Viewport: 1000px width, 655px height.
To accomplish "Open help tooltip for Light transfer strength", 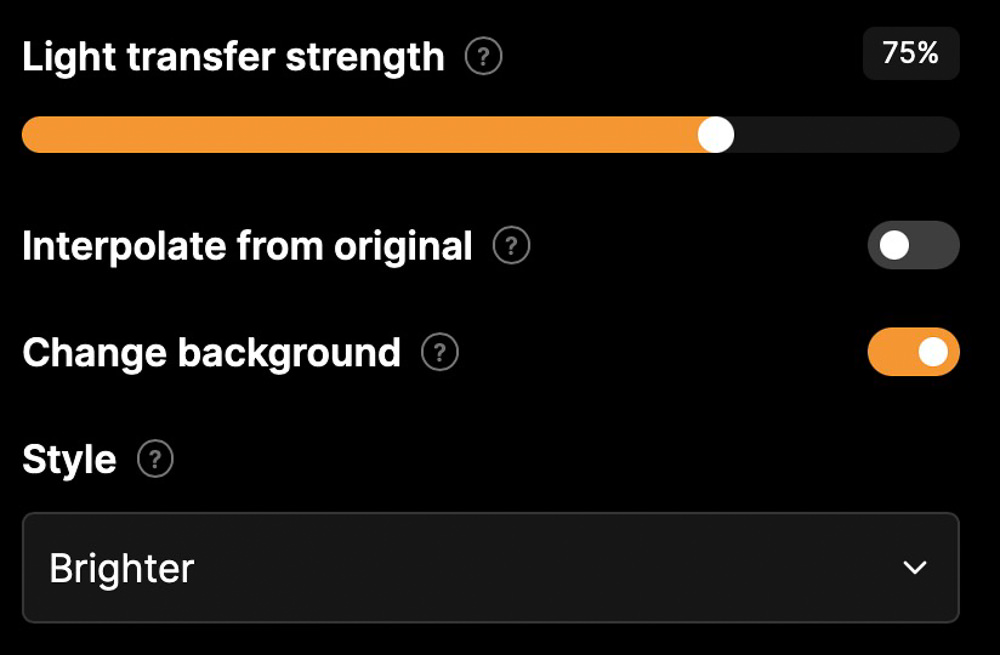I will (483, 56).
